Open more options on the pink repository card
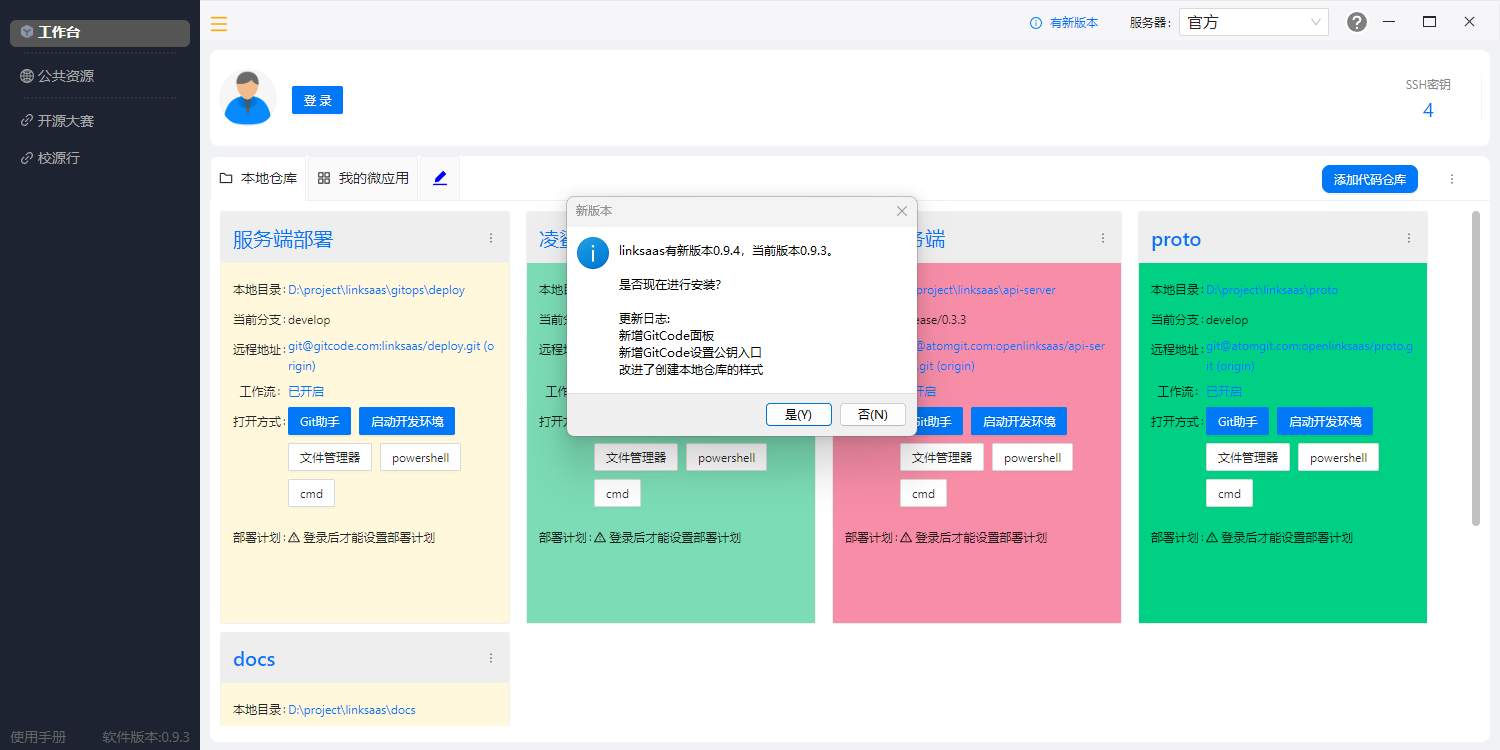This screenshot has height=750, width=1500. [x=1103, y=238]
